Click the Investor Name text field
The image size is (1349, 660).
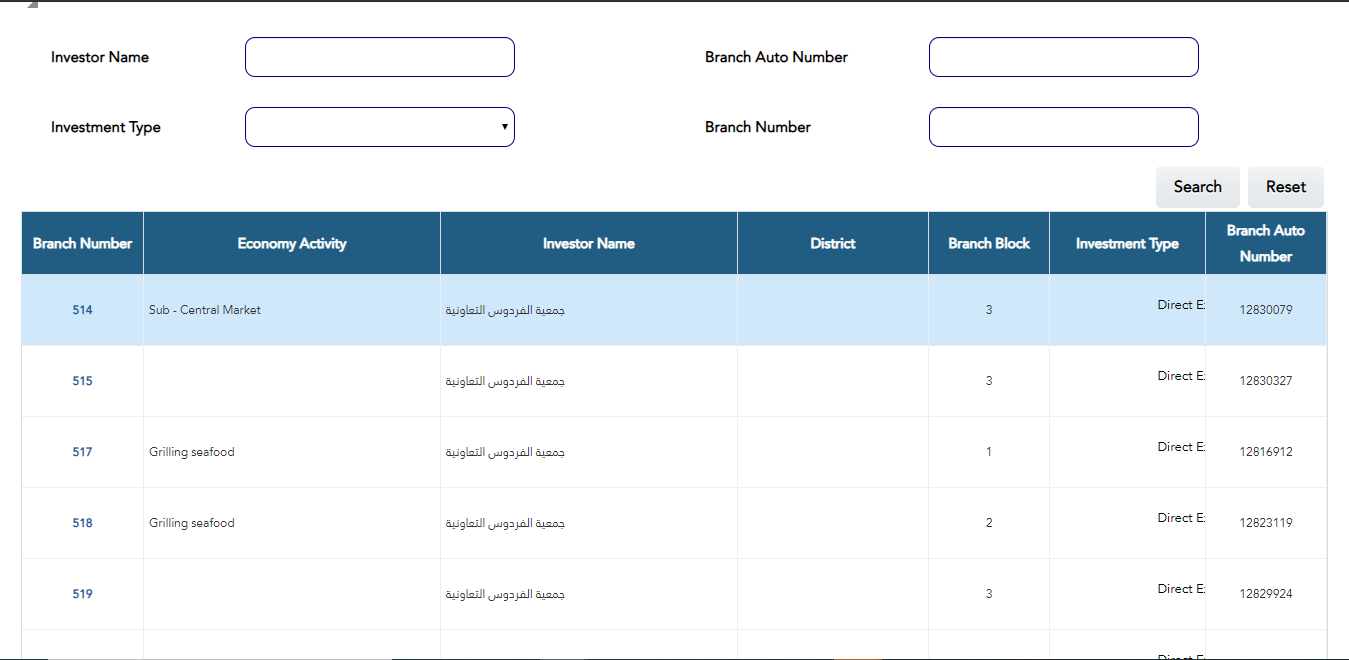point(380,57)
